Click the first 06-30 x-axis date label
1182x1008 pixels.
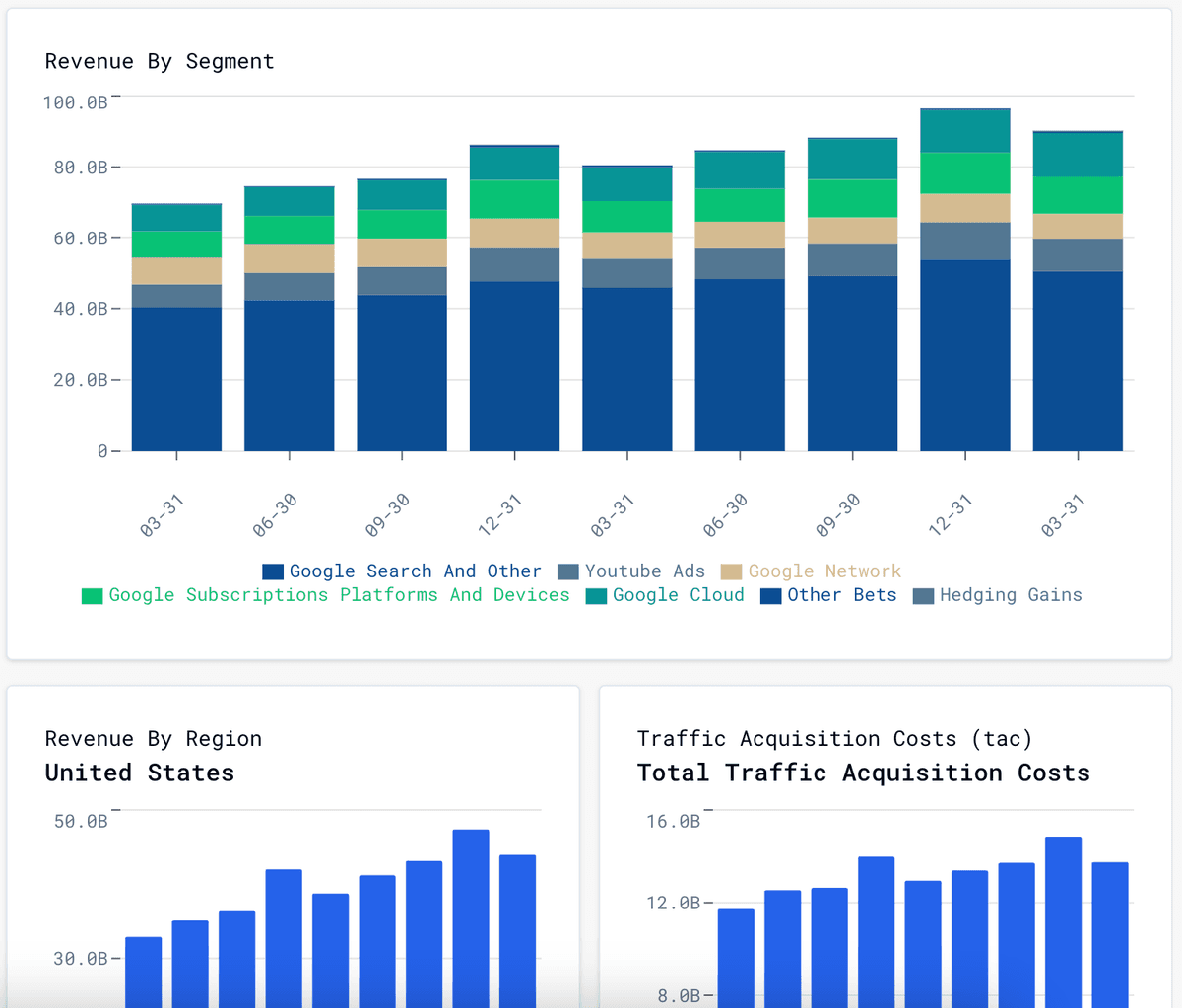[275, 514]
